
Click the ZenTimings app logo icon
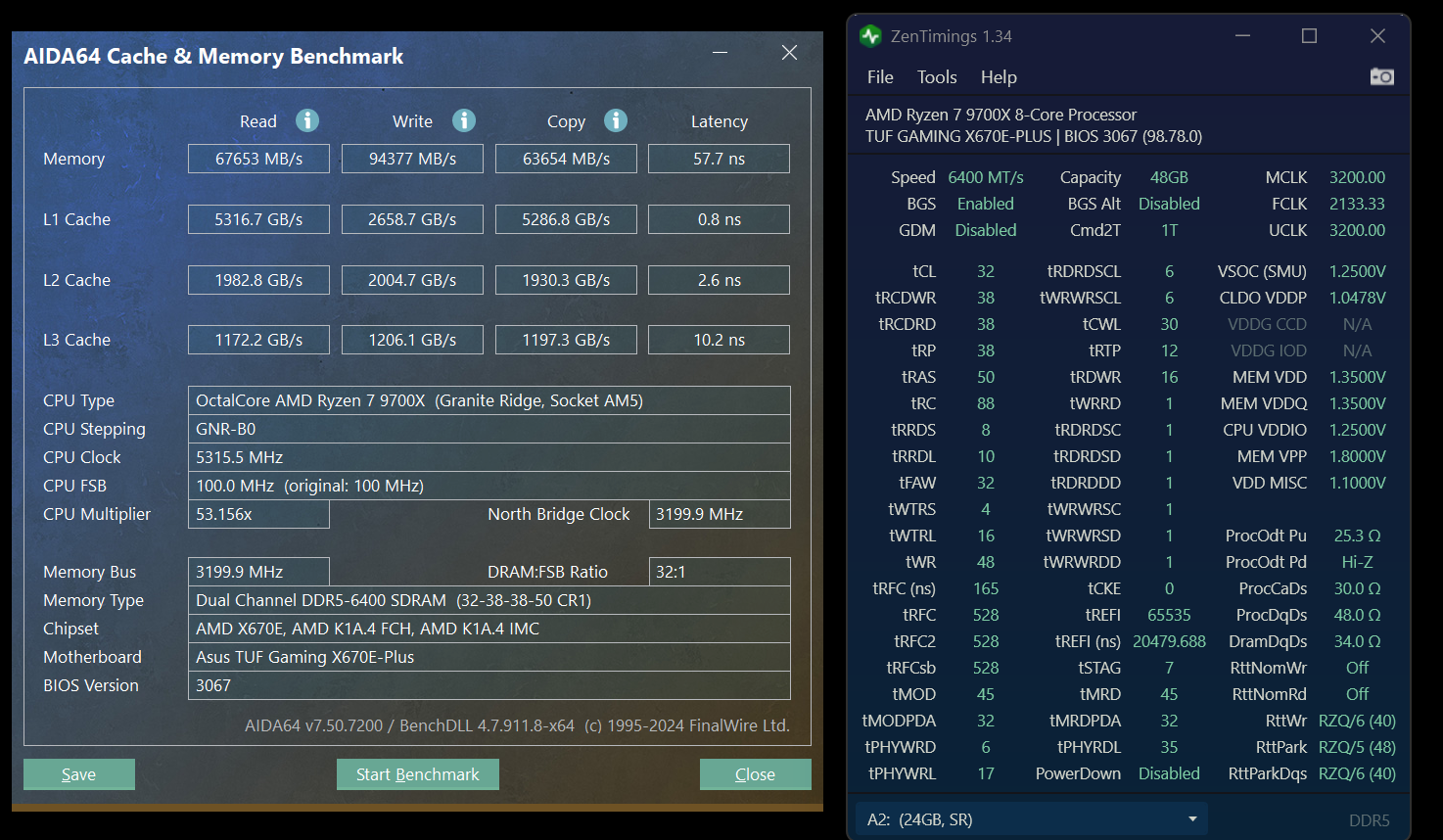click(870, 36)
